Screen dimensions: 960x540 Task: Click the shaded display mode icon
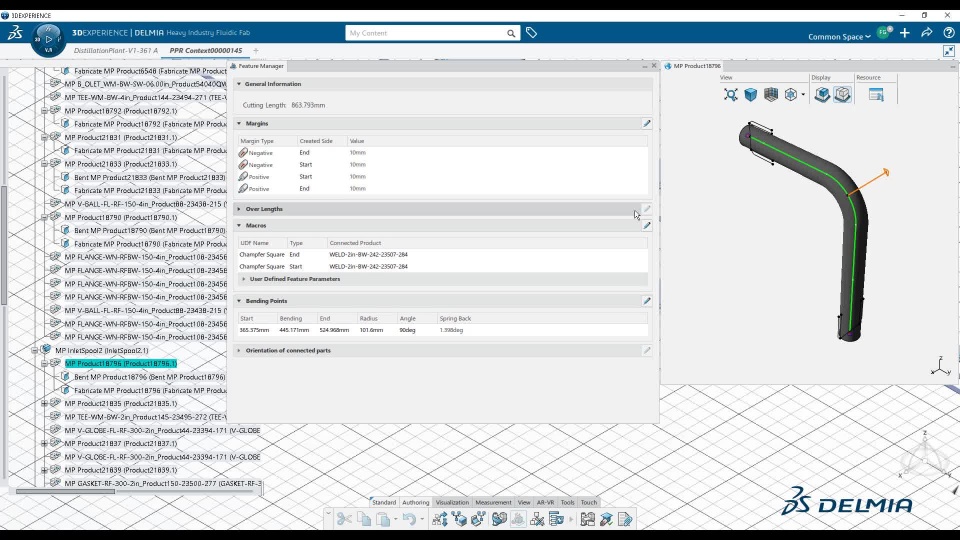(x=822, y=94)
